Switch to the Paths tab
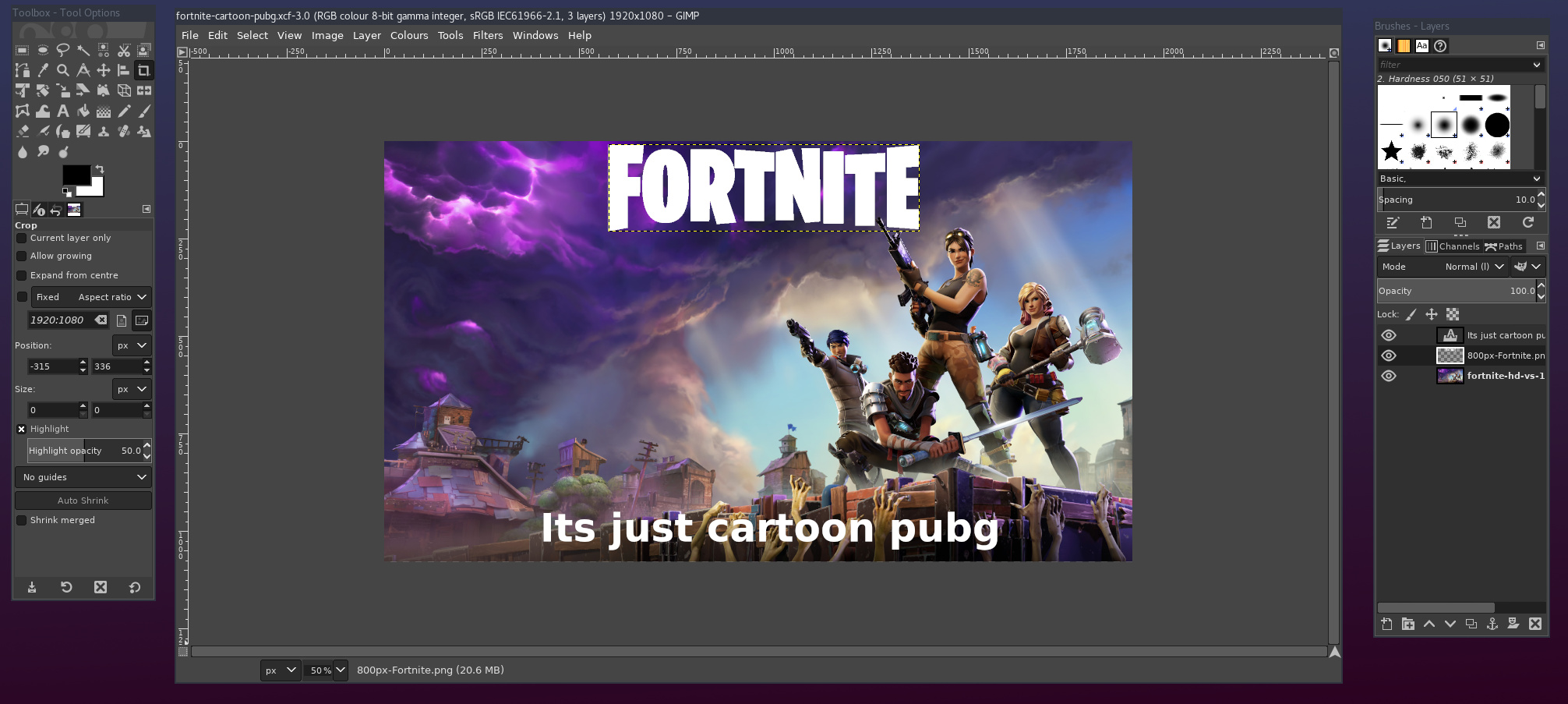1568x704 pixels. 1504,246
